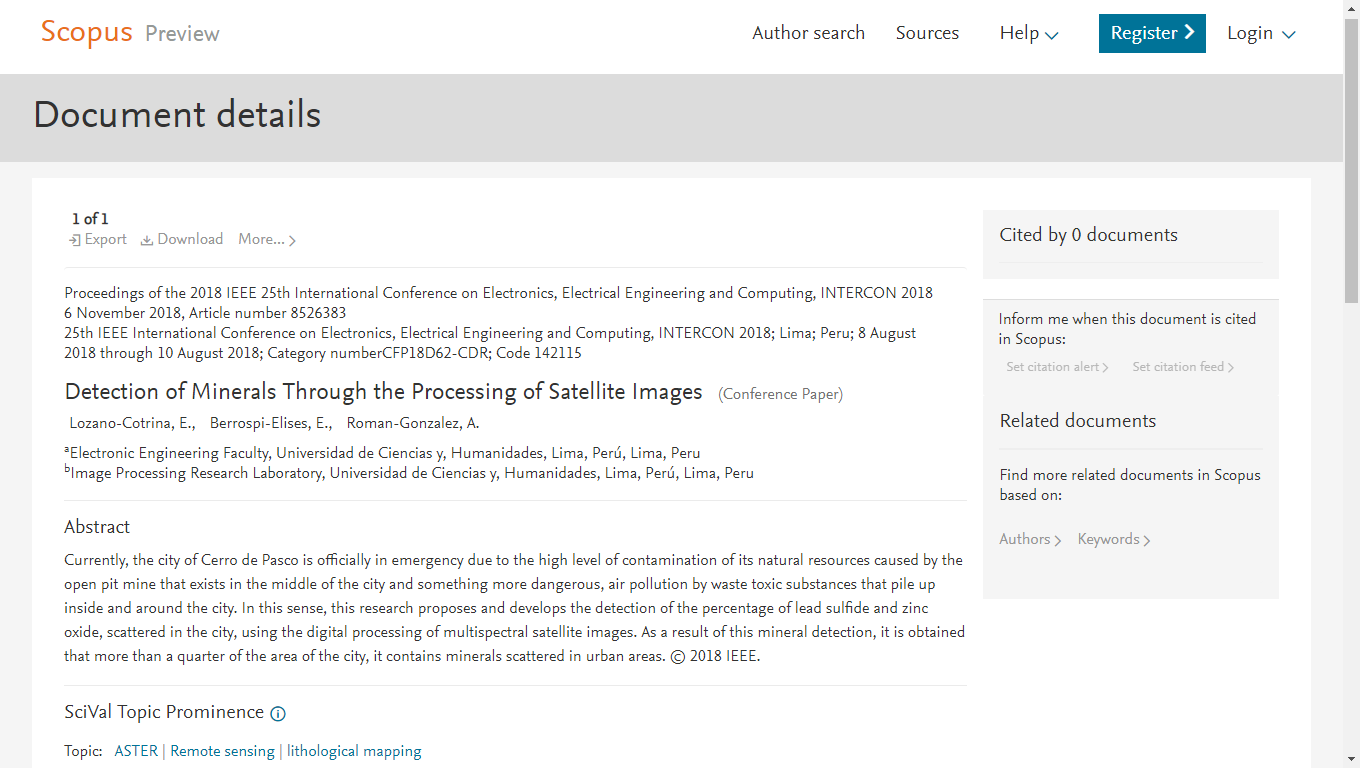The width and height of the screenshot is (1360, 768).
Task: Select the Remote sensing topic link
Action: point(222,751)
